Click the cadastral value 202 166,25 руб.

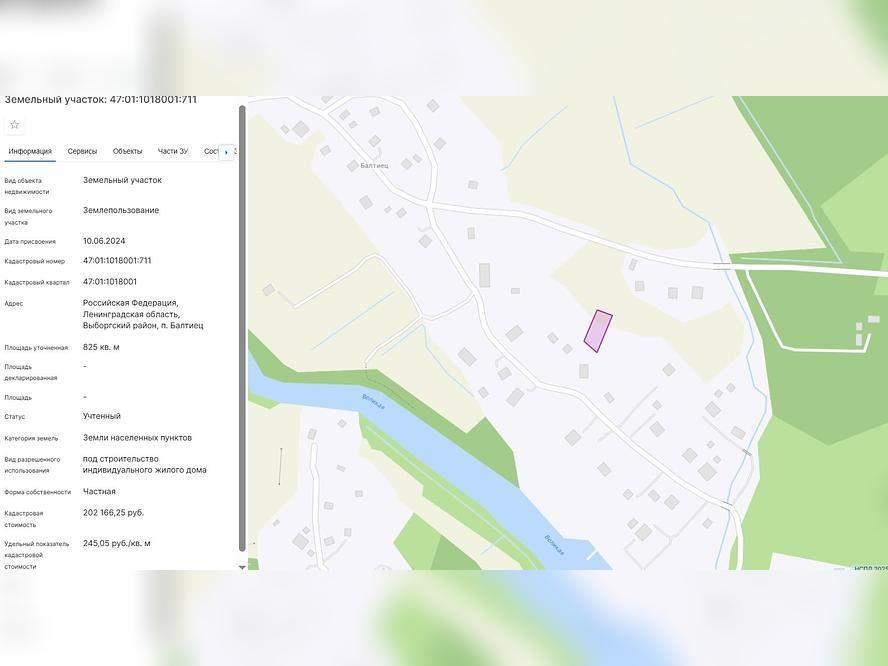pos(113,513)
